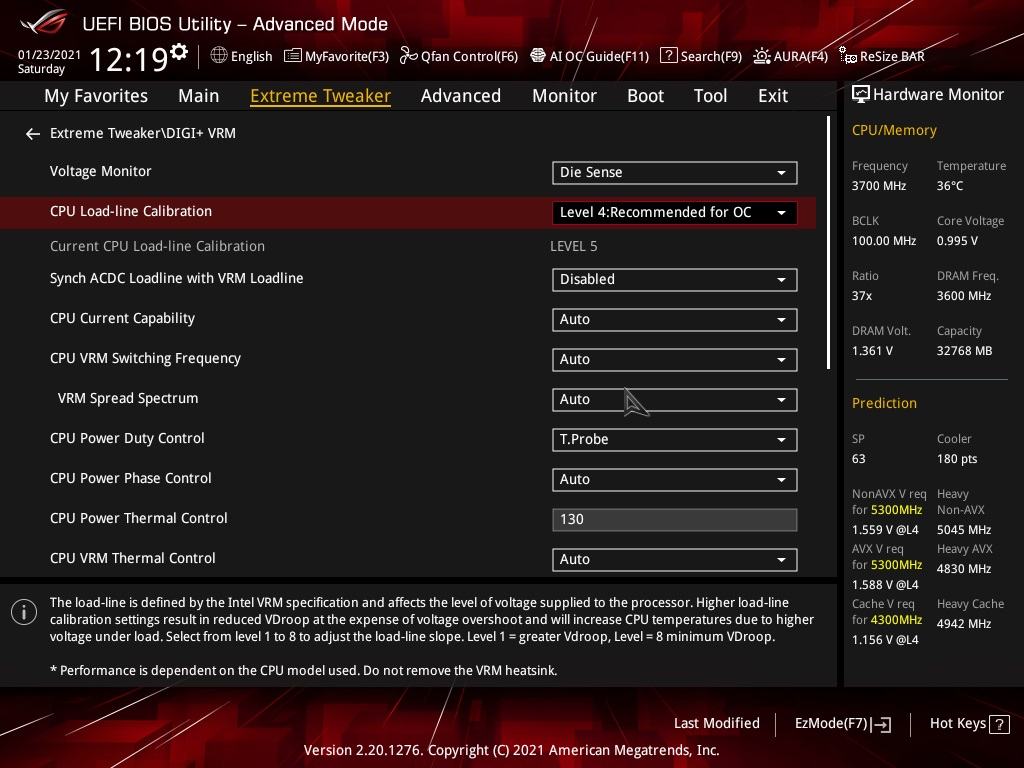Click the settings list vertical scrollbar
Screen dimensions: 1024x768
tap(828, 243)
